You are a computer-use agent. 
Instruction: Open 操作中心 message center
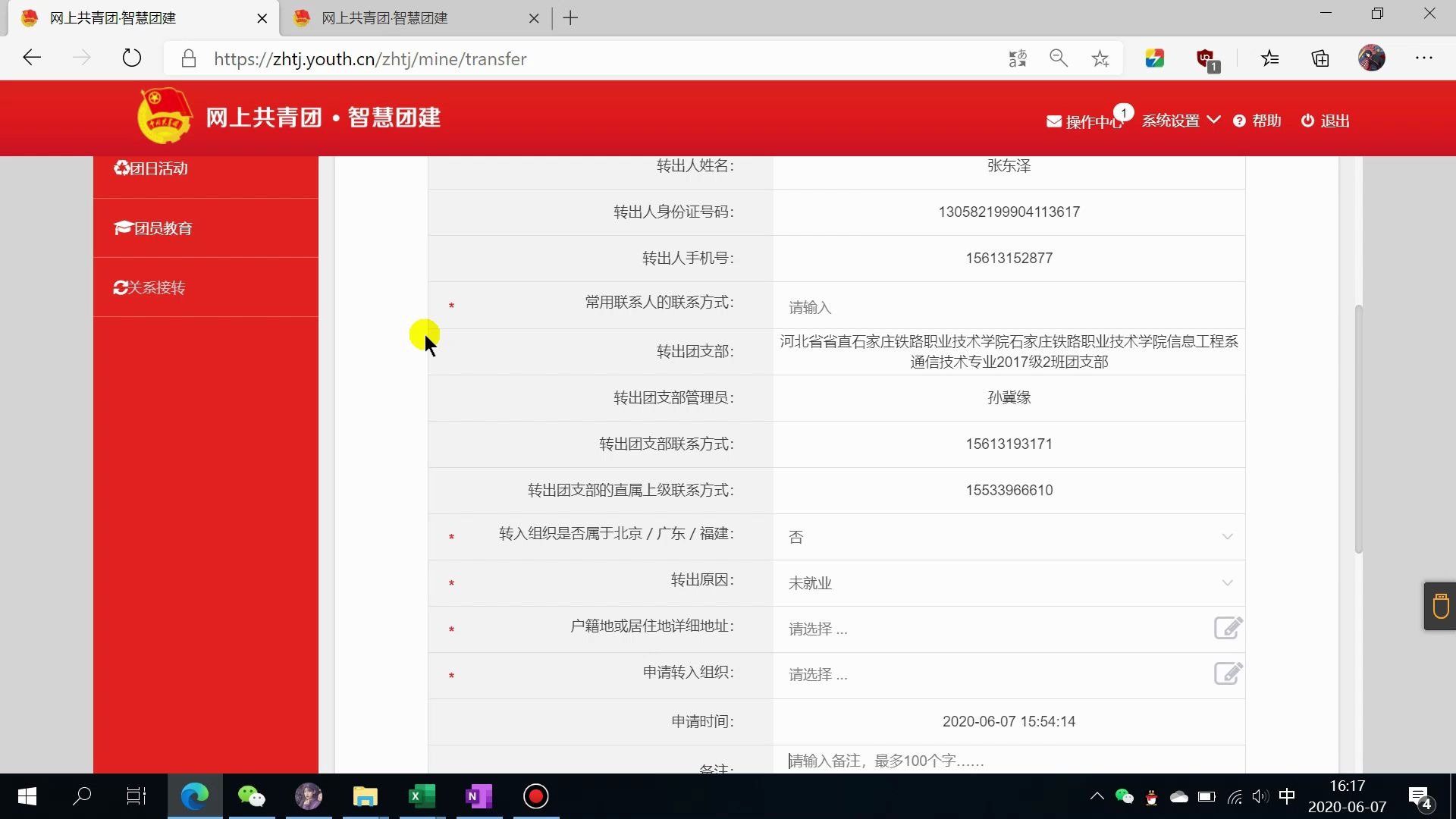pyautogui.click(x=1084, y=121)
